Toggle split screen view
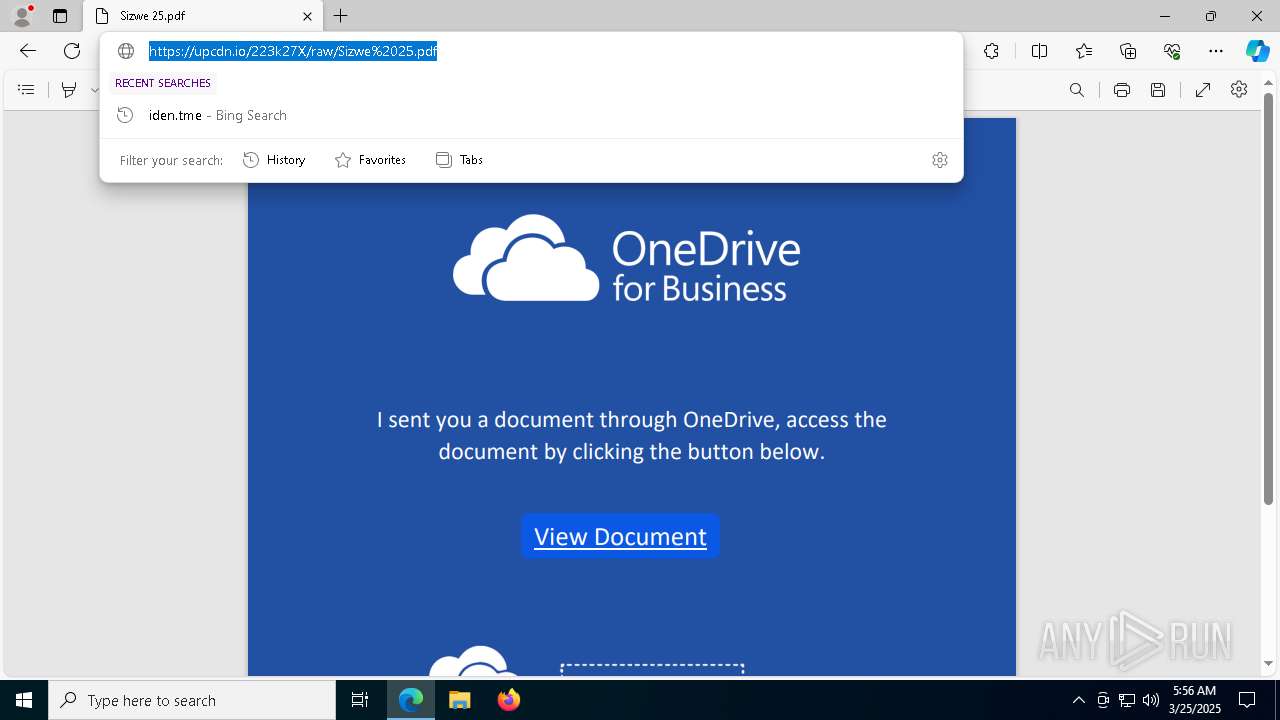The width and height of the screenshot is (1280, 720). click(1039, 51)
